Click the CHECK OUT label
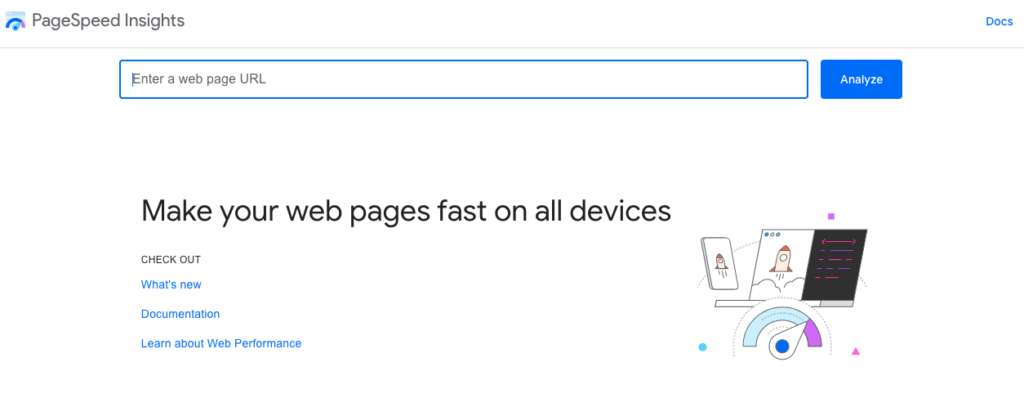1024x398 pixels. pos(171,260)
